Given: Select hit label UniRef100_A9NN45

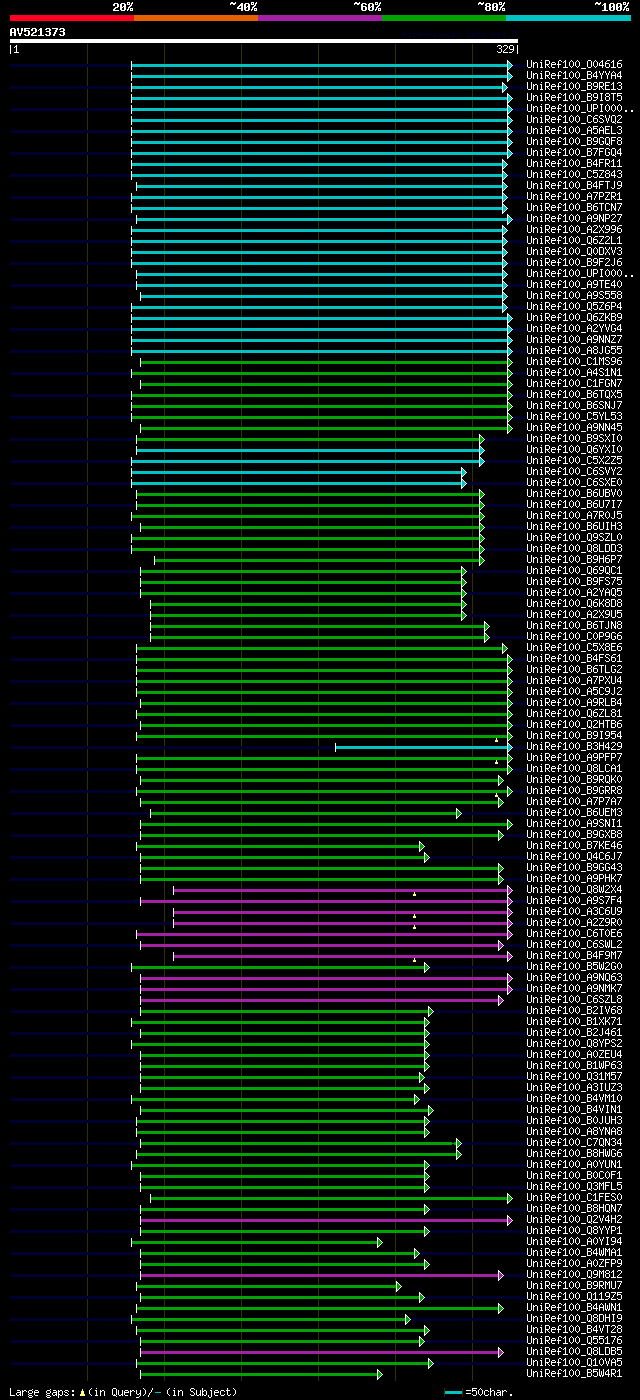Looking at the screenshot, I should [x=574, y=427].
